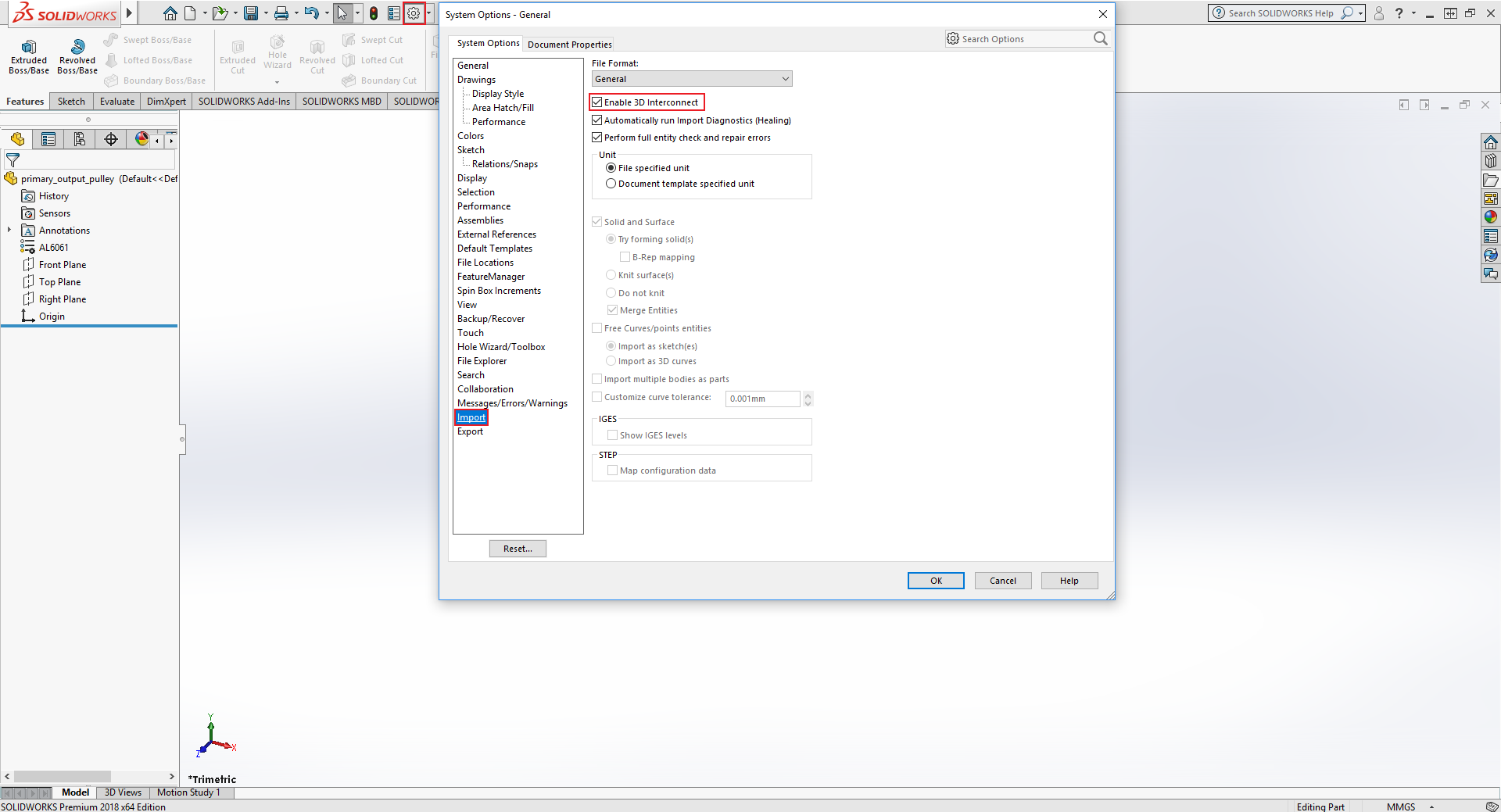Image resolution: width=1501 pixels, height=812 pixels.
Task: Click the Options gear icon in toolbar
Action: (414, 13)
